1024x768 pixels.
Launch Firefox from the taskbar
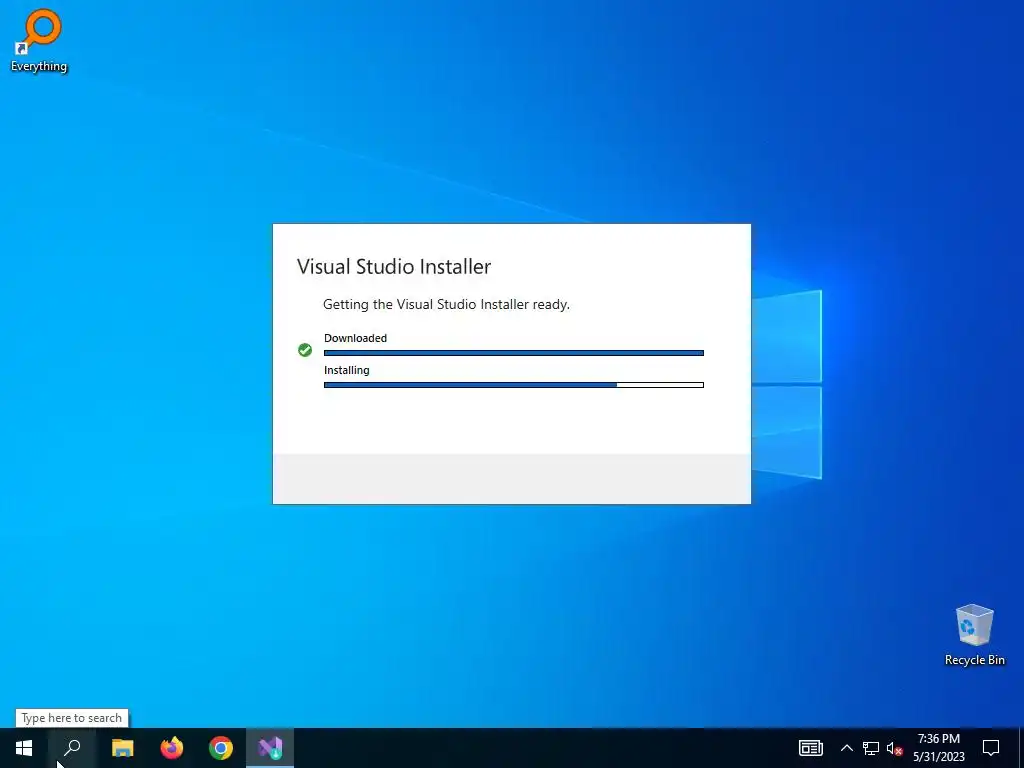(x=172, y=748)
